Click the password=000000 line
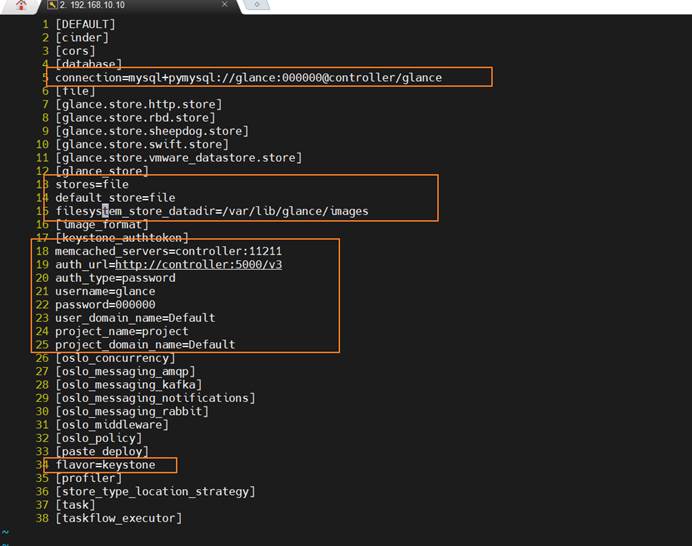 click(x=105, y=305)
